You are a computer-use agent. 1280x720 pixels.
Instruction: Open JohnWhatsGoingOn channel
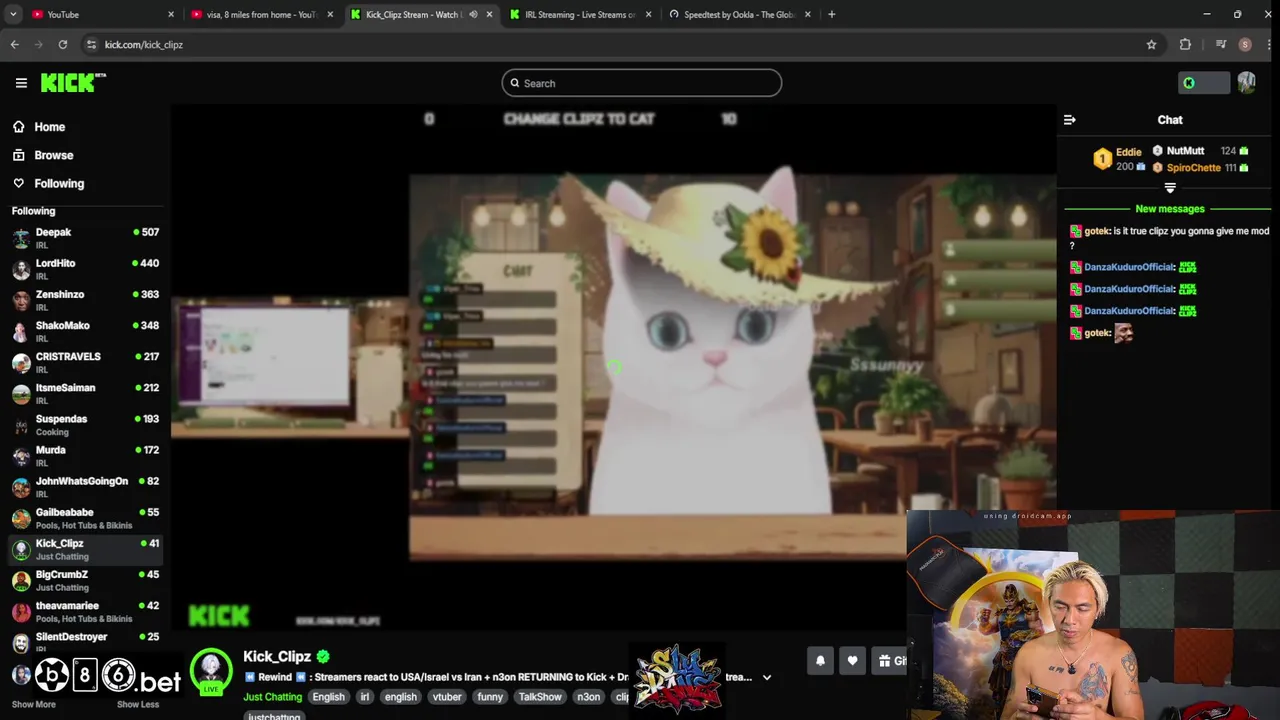[85, 486]
